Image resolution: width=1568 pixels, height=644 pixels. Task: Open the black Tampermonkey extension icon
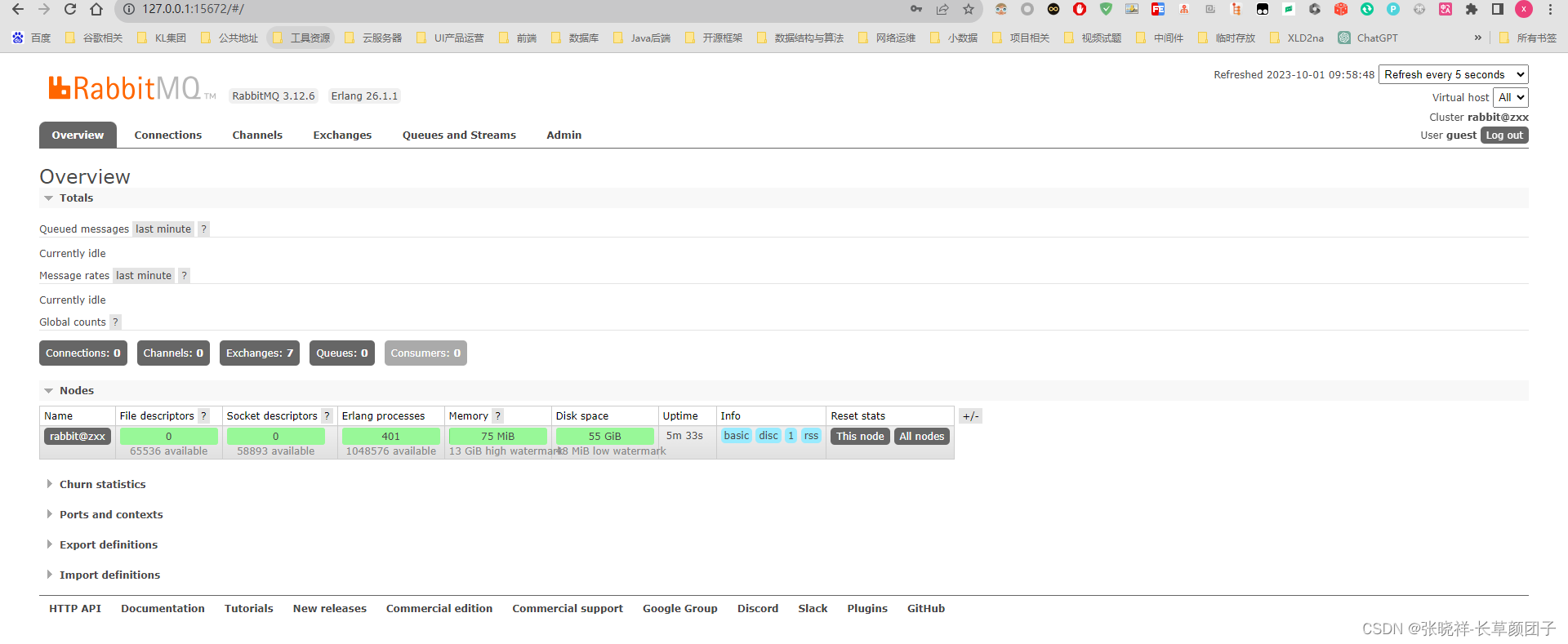point(1263,10)
